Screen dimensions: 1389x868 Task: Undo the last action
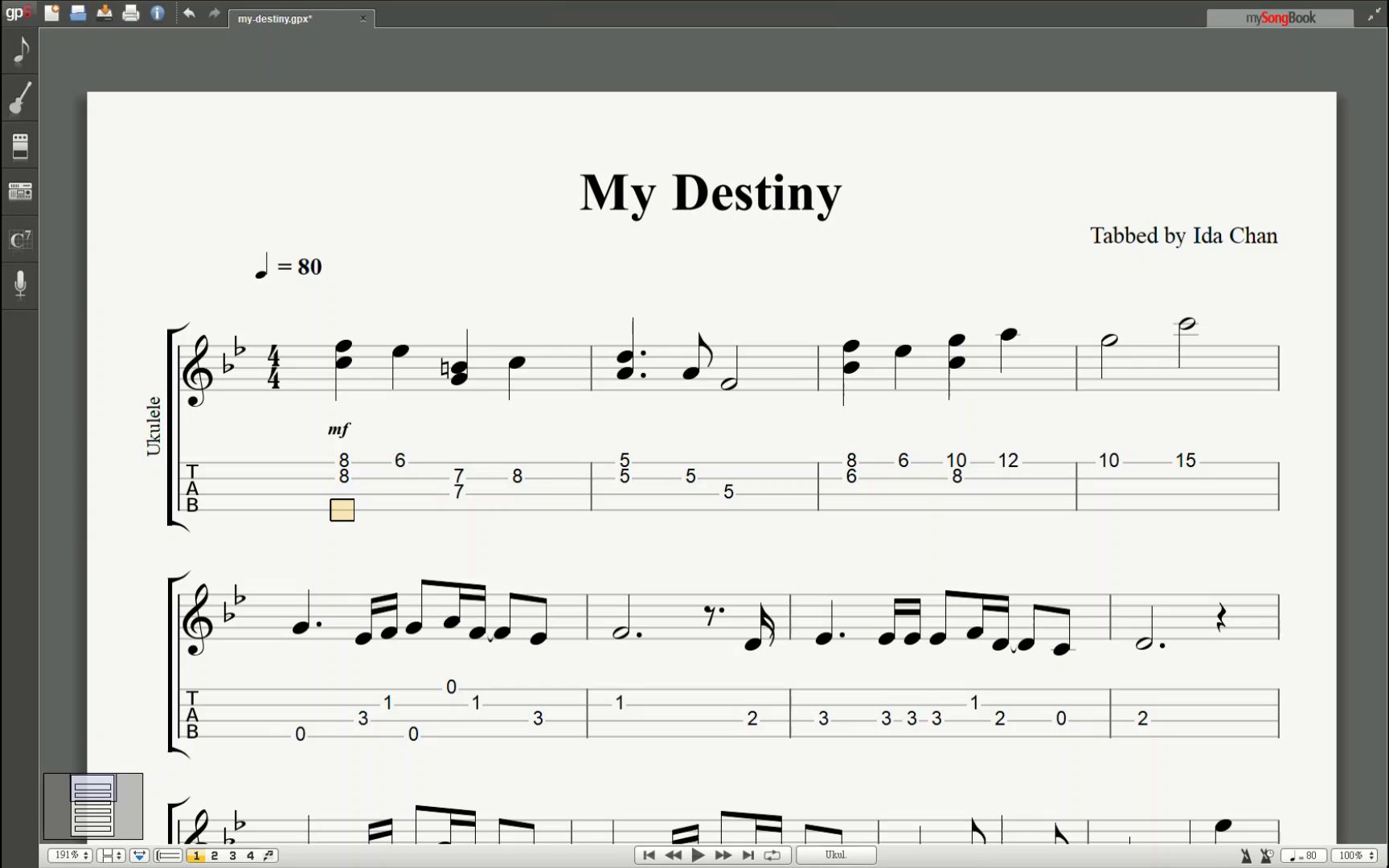(x=189, y=13)
